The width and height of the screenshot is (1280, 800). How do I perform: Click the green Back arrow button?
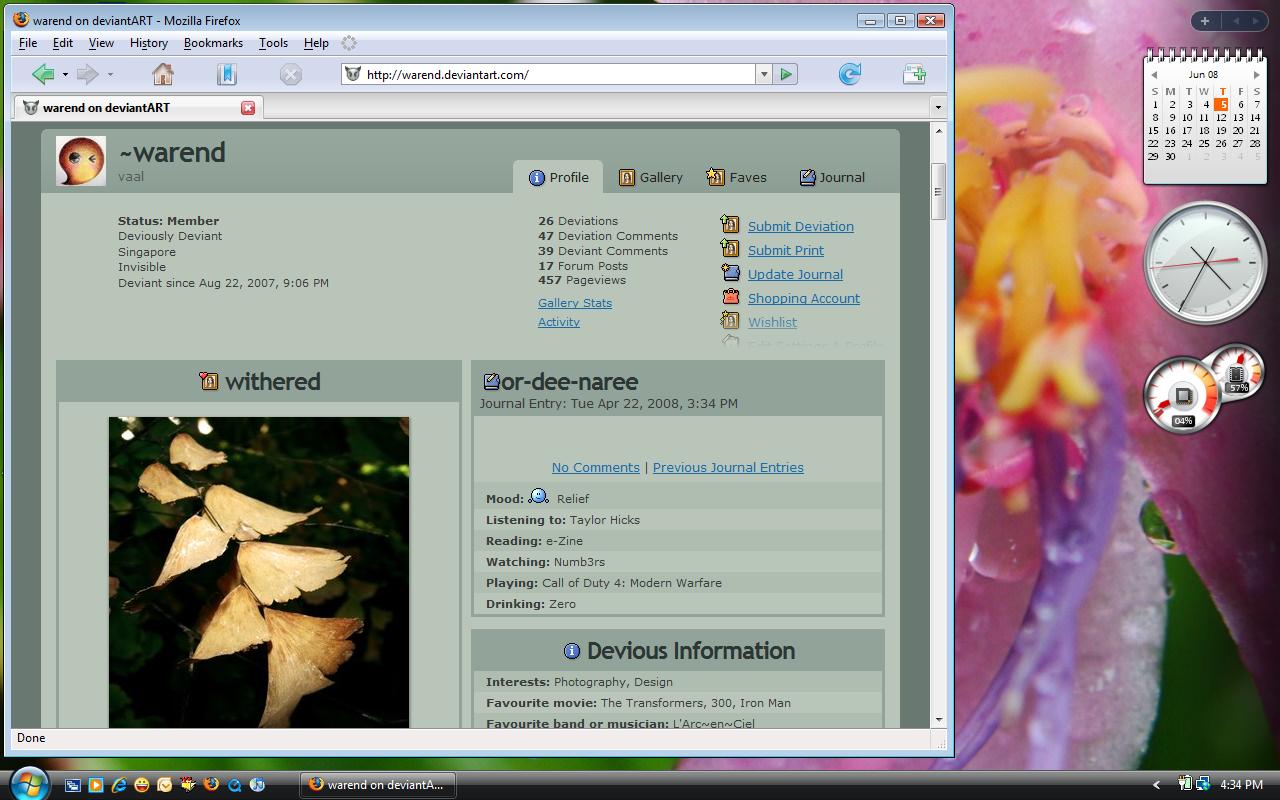43,74
